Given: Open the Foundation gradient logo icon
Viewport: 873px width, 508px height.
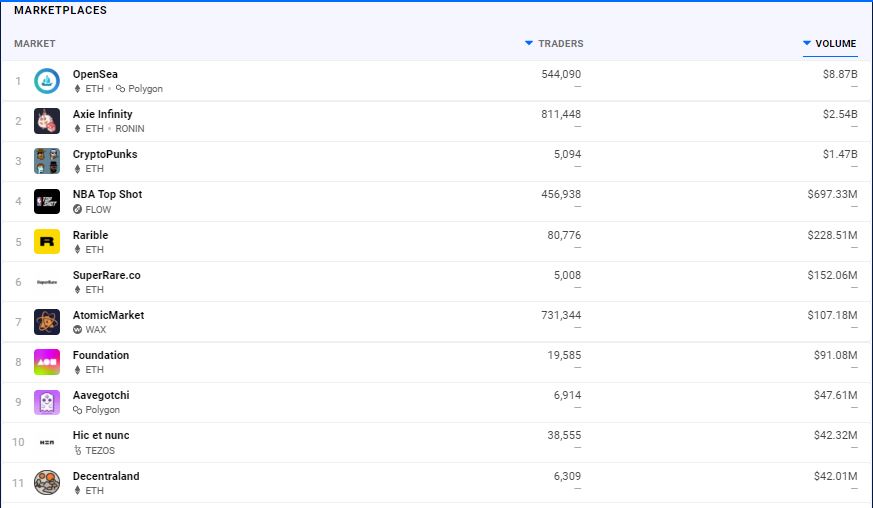Looking at the screenshot, I should [x=47, y=362].
